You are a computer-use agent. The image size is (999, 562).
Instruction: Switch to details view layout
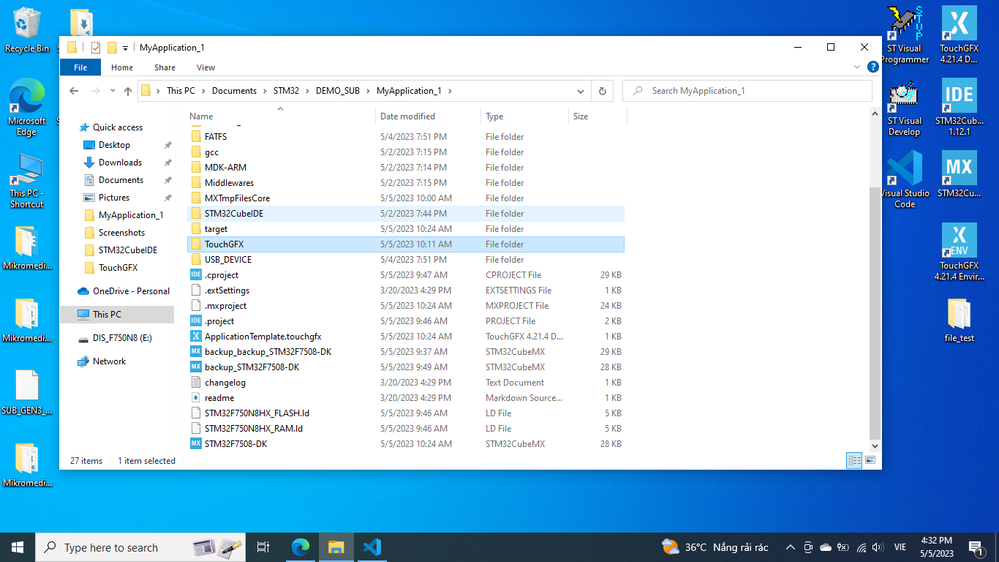[x=854, y=461]
